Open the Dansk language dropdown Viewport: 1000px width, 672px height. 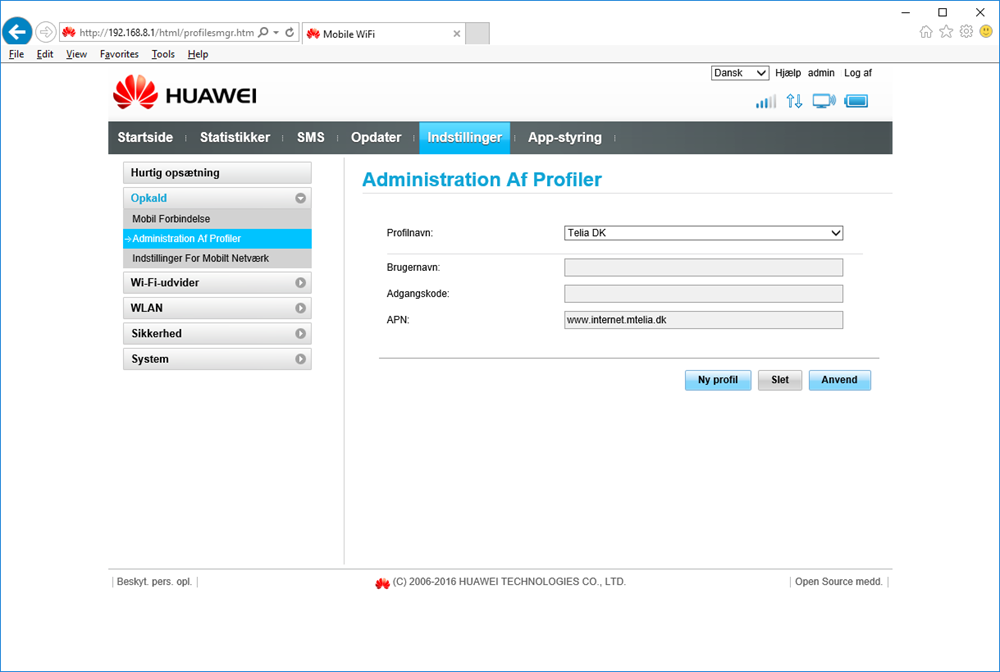click(x=740, y=73)
